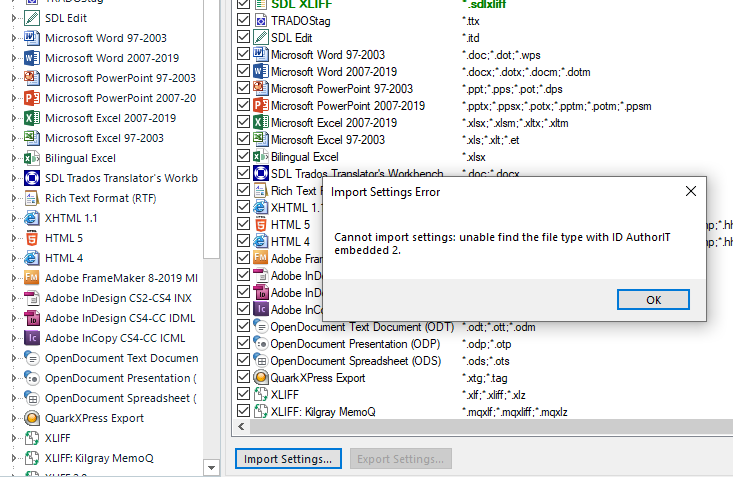Image resolution: width=734 pixels, height=477 pixels.
Task: Select Adobe InDesign CS2-CS4 INX tree item
Action: click(x=118, y=298)
